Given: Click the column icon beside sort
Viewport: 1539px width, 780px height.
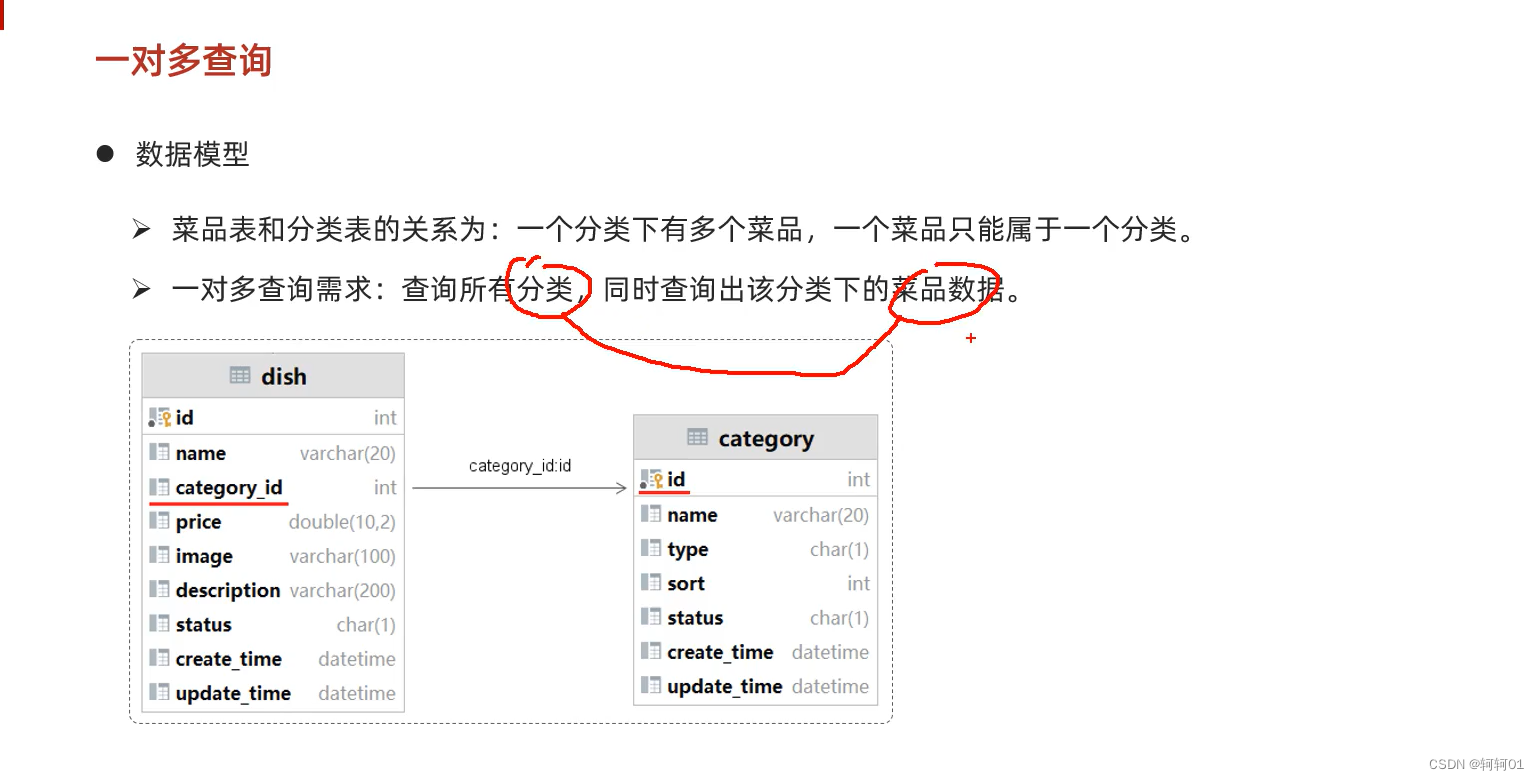Looking at the screenshot, I should pyautogui.click(x=652, y=583).
